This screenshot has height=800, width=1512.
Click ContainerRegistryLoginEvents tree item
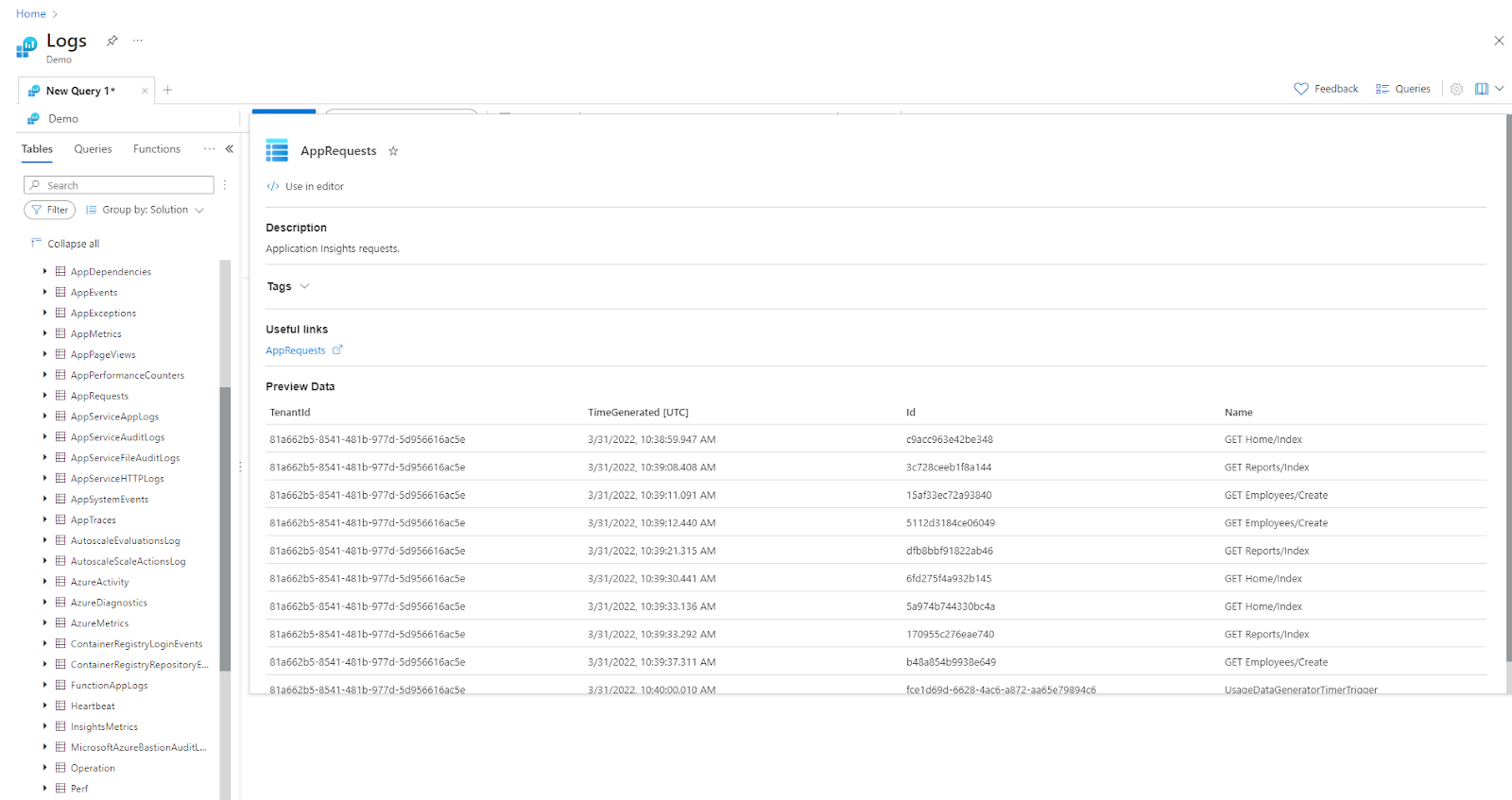(x=136, y=644)
